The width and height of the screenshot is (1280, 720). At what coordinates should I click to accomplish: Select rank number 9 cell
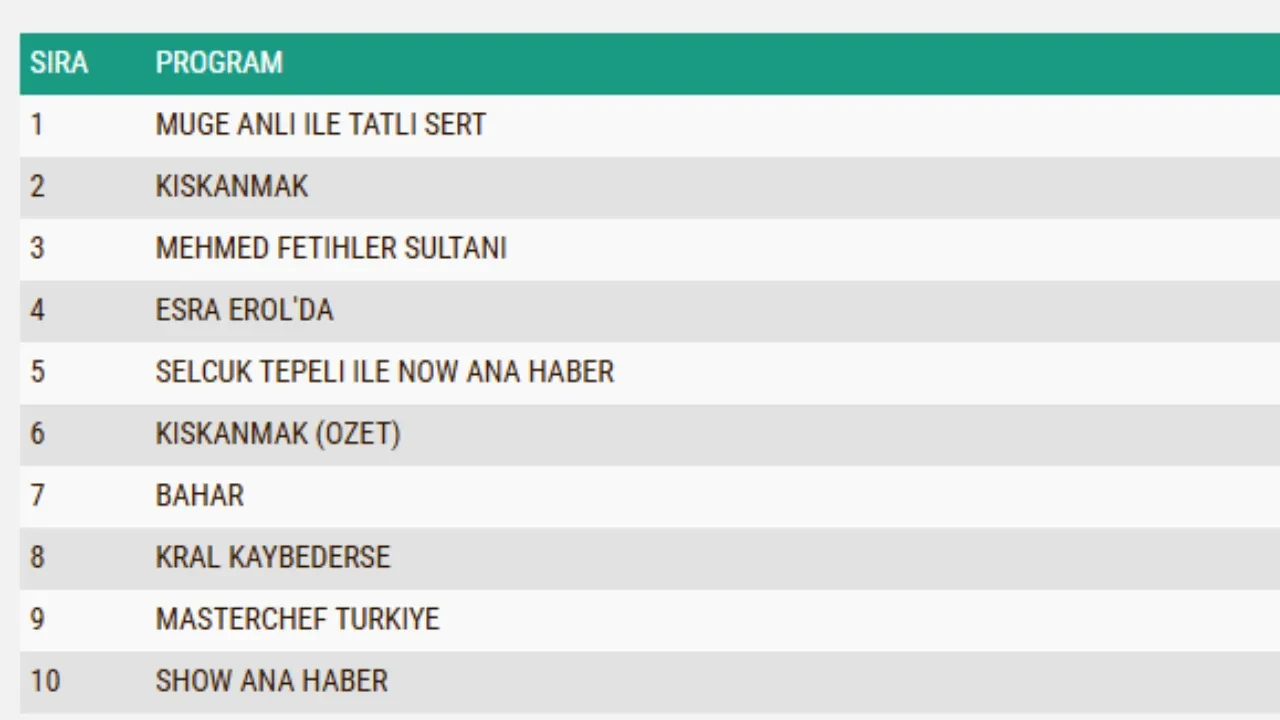click(37, 619)
